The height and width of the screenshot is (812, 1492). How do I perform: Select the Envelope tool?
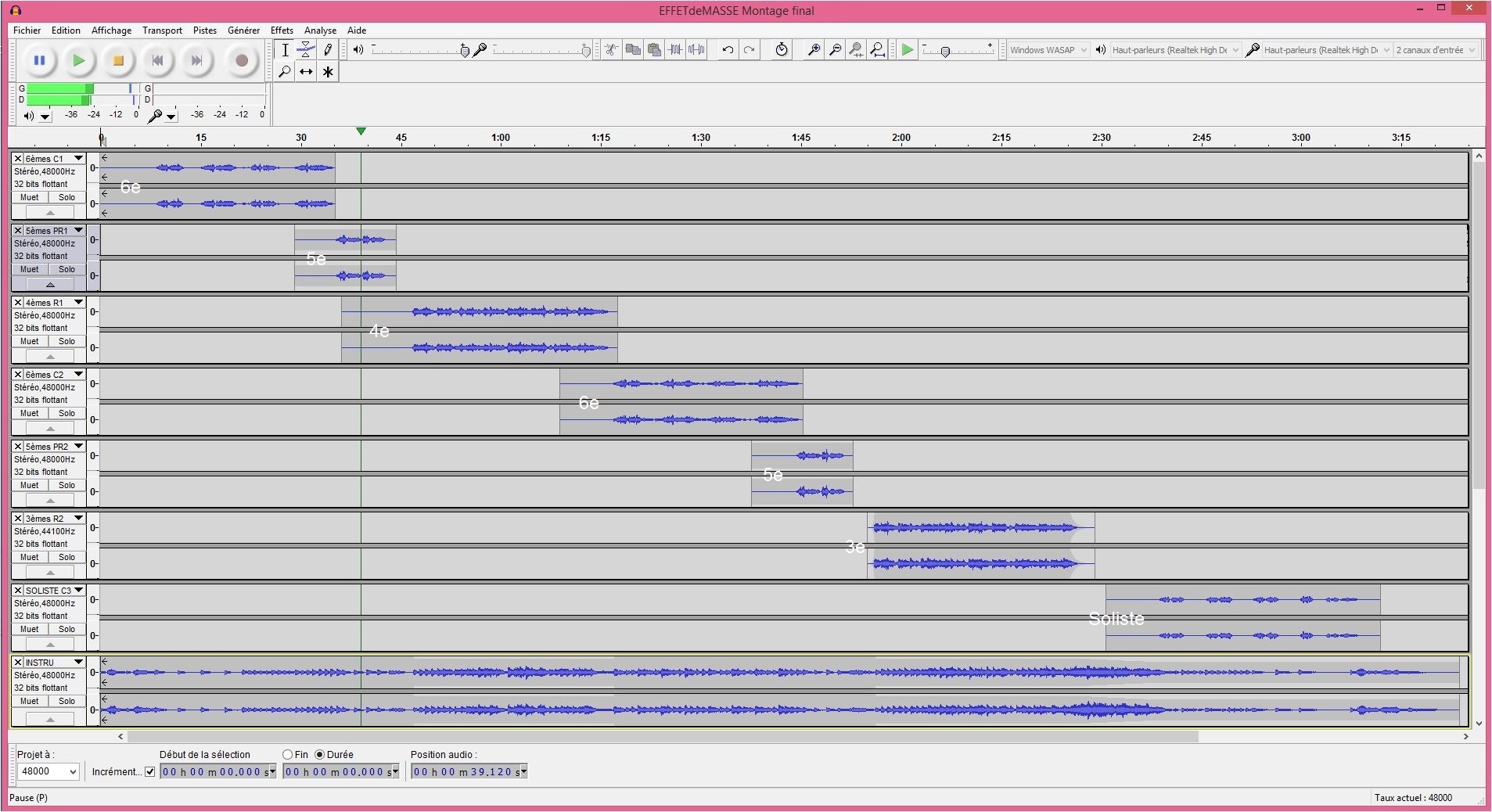click(x=307, y=50)
